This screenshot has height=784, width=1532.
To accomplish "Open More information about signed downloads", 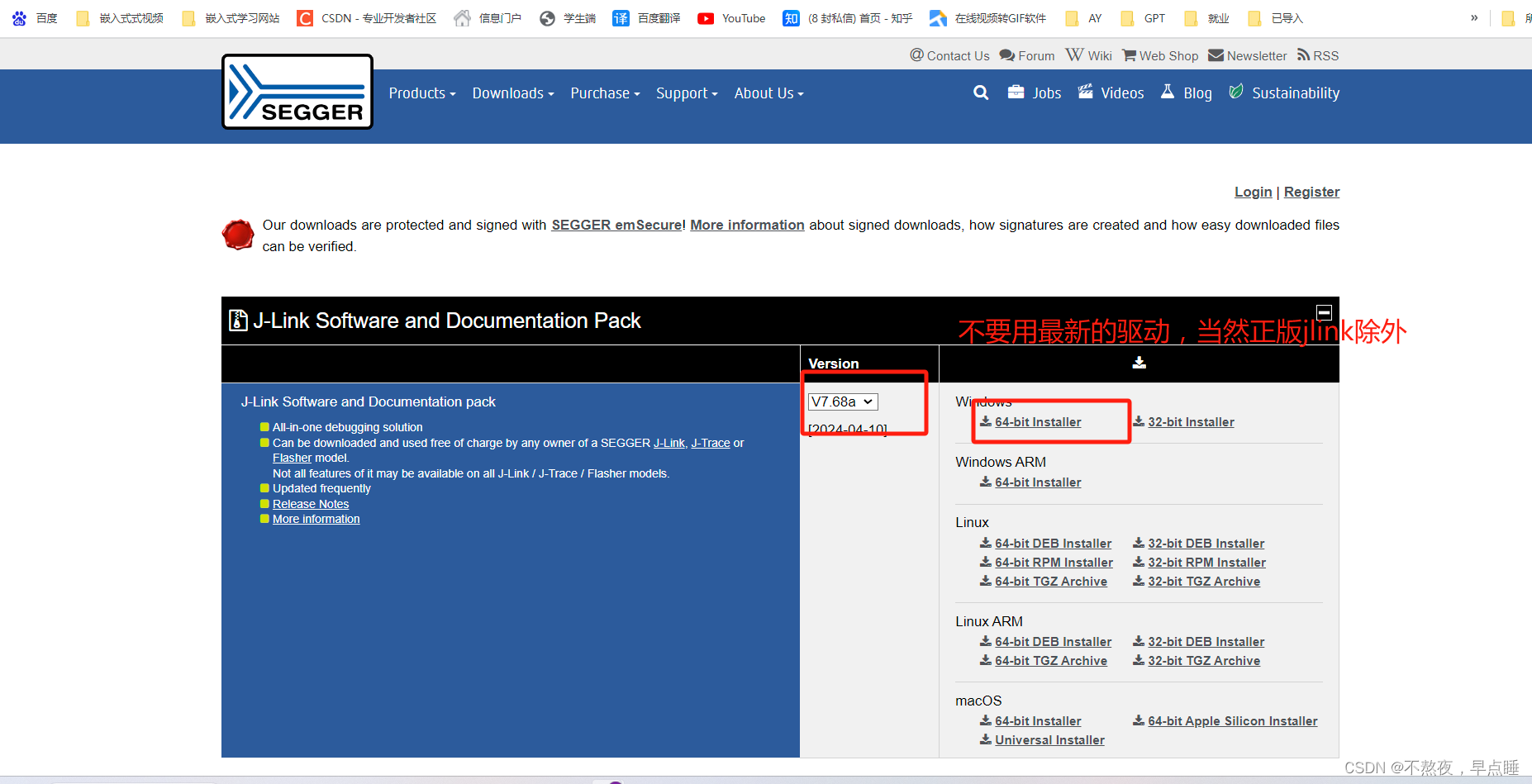I will [747, 225].
